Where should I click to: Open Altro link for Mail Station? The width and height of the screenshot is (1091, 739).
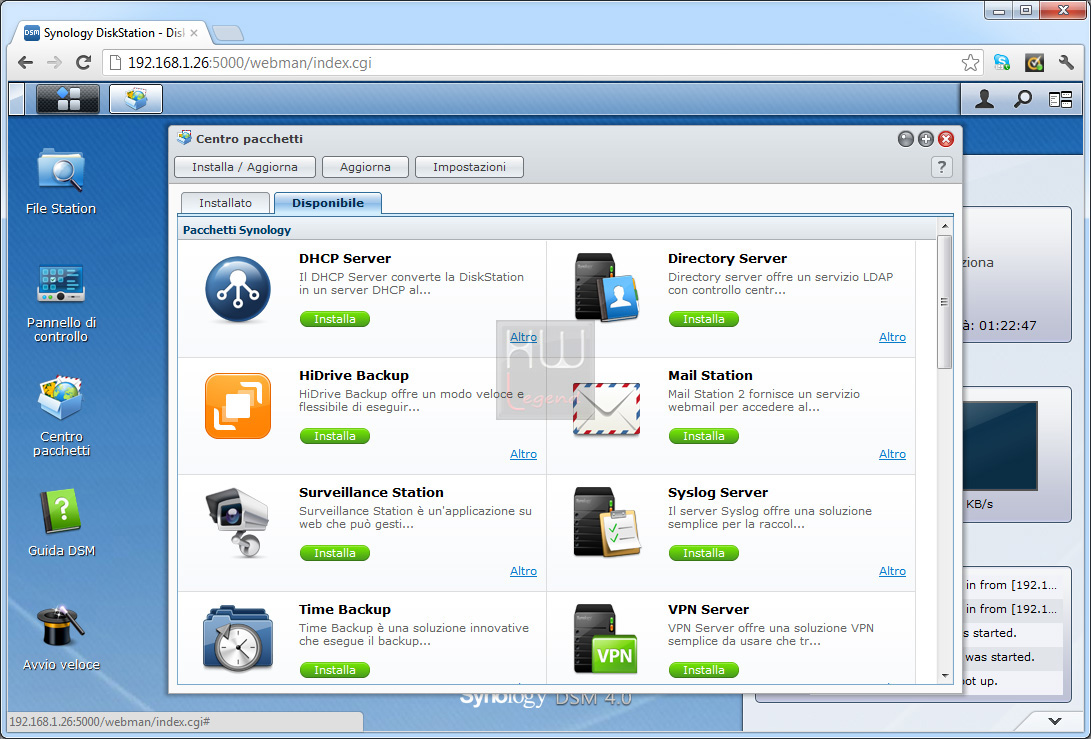click(892, 454)
